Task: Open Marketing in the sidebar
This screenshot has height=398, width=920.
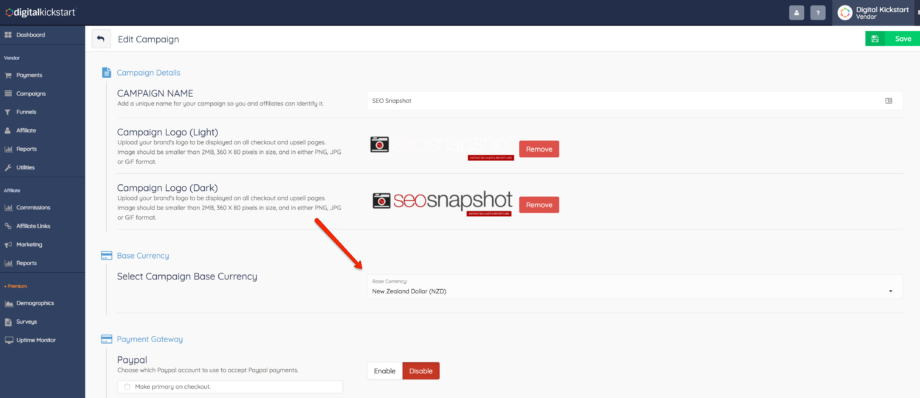Action: (x=29, y=244)
